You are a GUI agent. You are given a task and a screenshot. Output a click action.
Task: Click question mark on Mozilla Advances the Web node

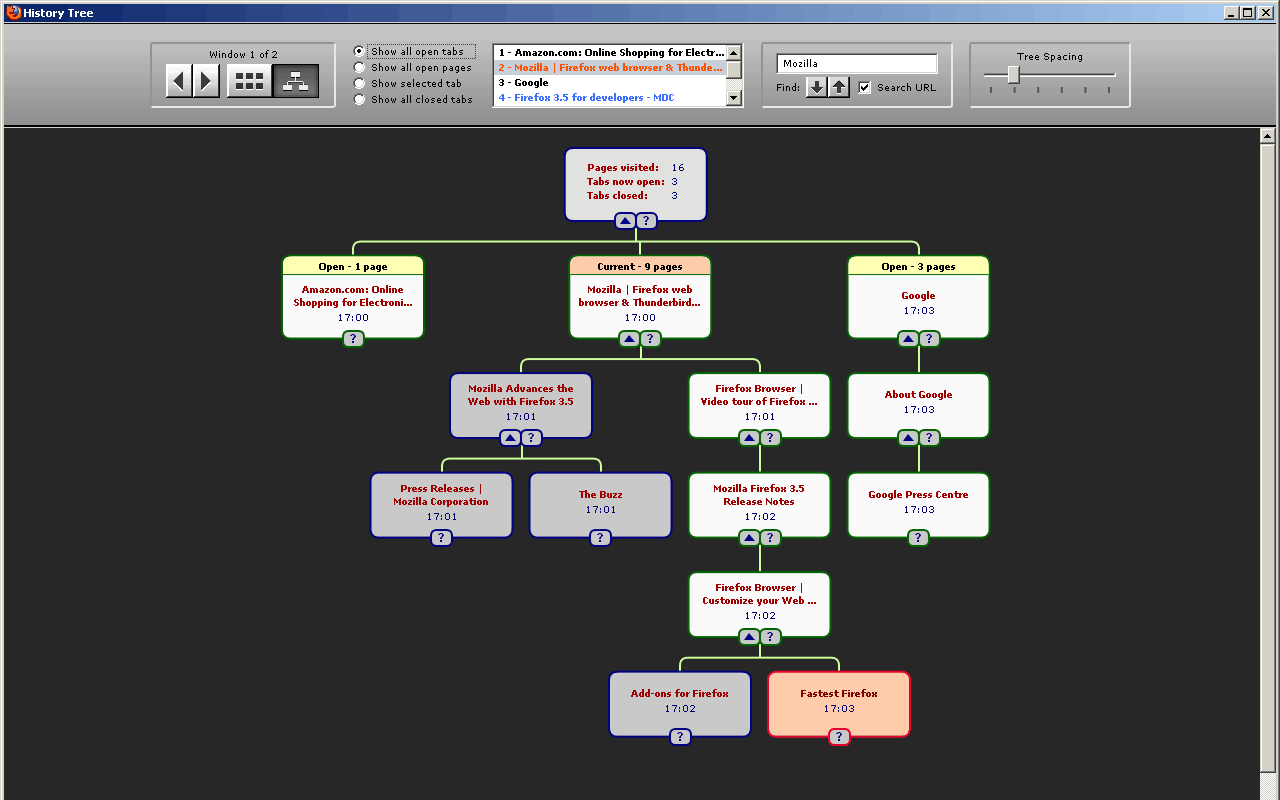click(531, 438)
